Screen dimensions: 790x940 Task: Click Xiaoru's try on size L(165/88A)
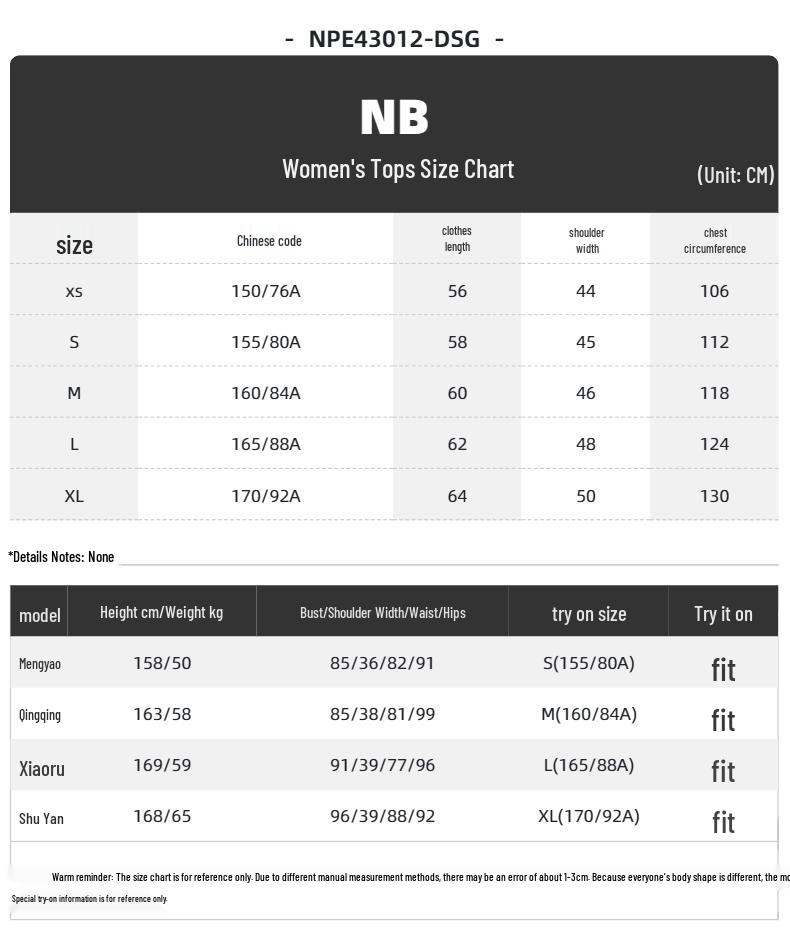point(589,766)
